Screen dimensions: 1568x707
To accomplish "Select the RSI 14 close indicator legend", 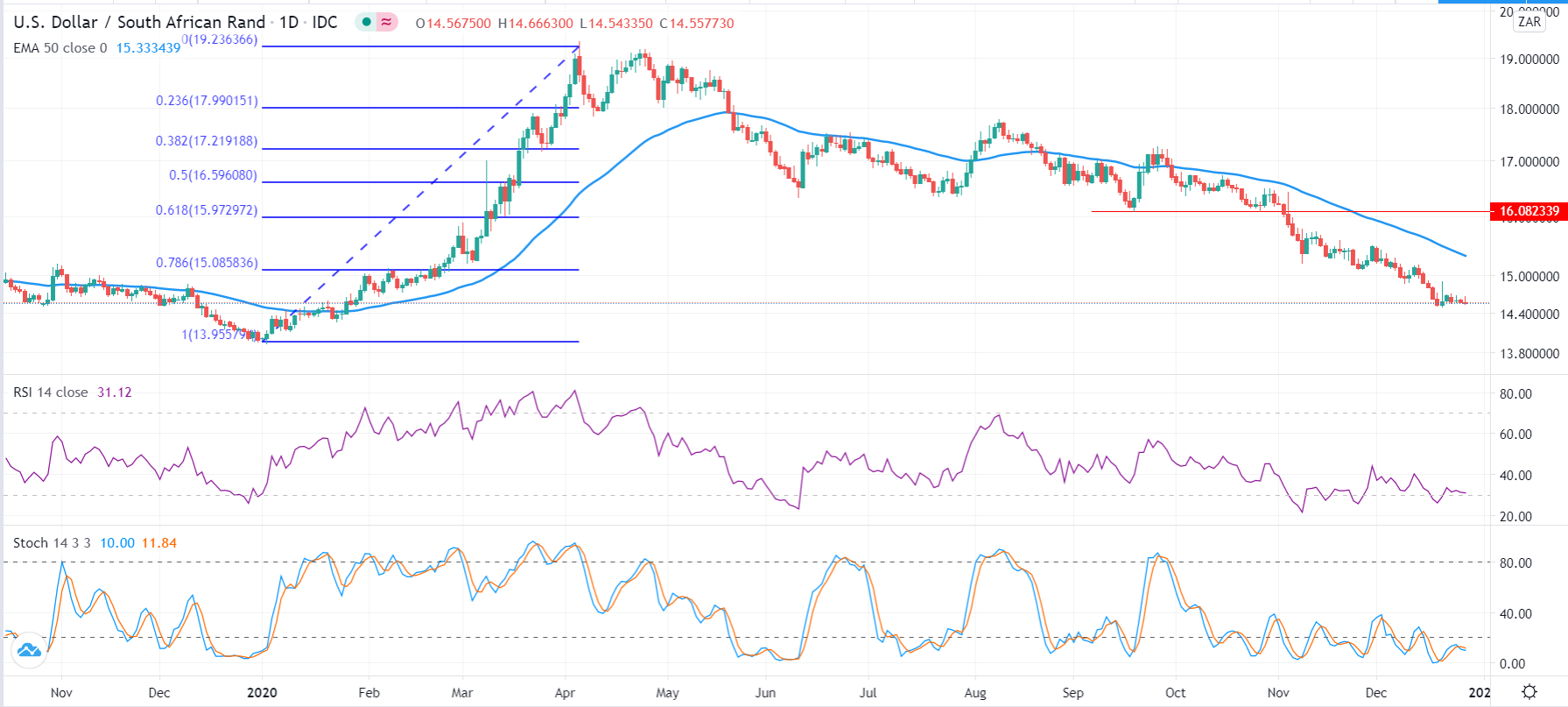I will (51, 392).
